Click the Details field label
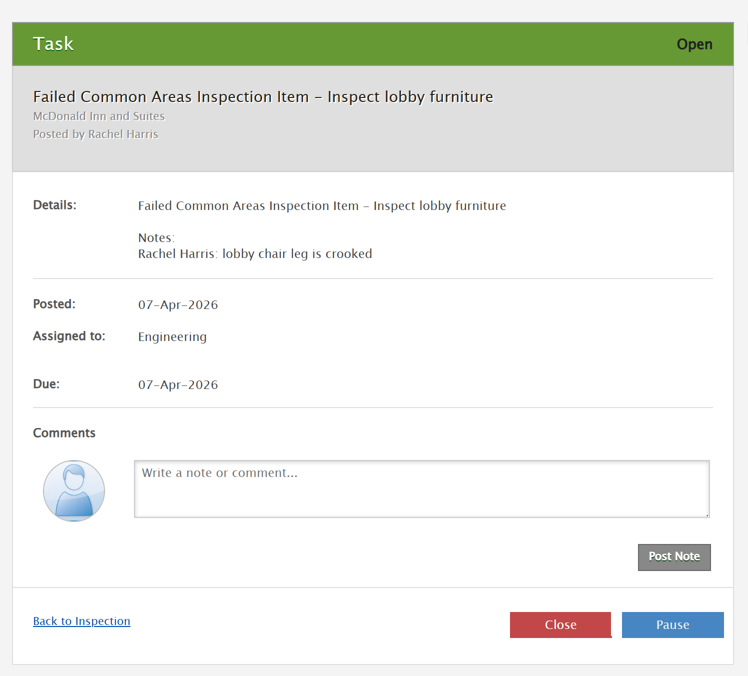Screen dimensions: 748x676 tap(55, 205)
